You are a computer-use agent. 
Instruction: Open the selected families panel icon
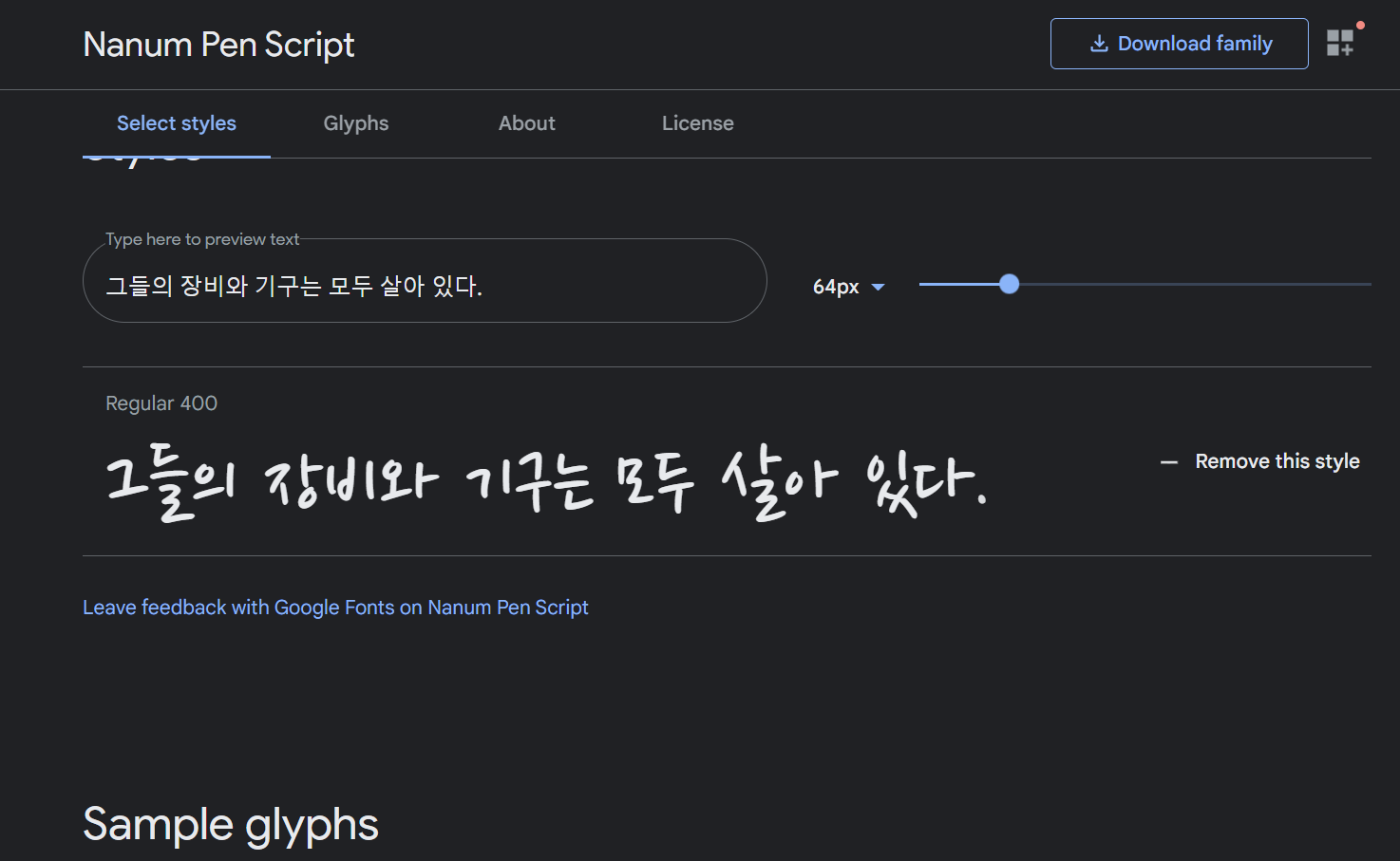point(1339,43)
